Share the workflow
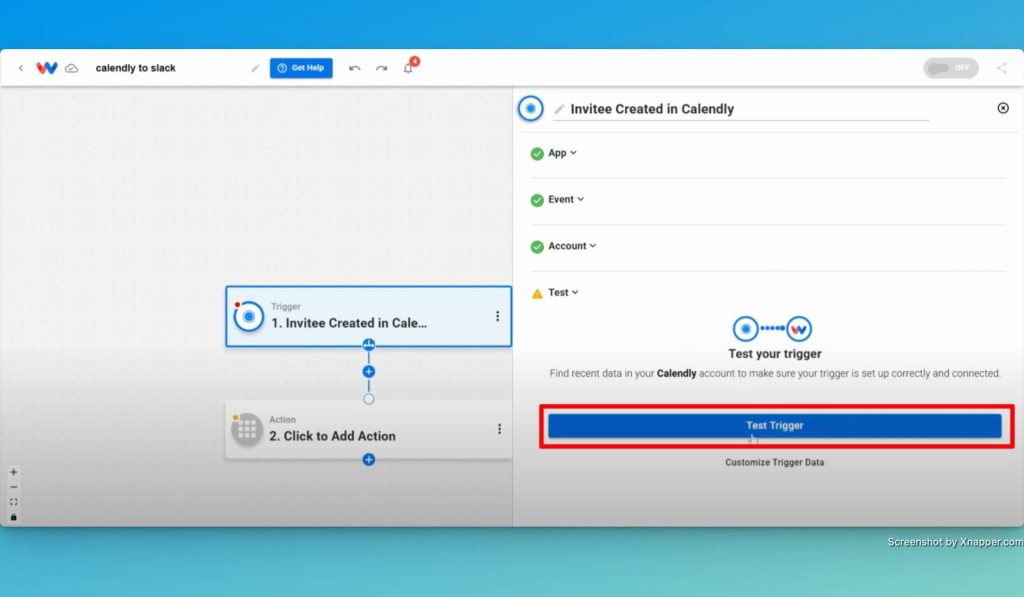This screenshot has width=1024, height=597. coord(1001,68)
